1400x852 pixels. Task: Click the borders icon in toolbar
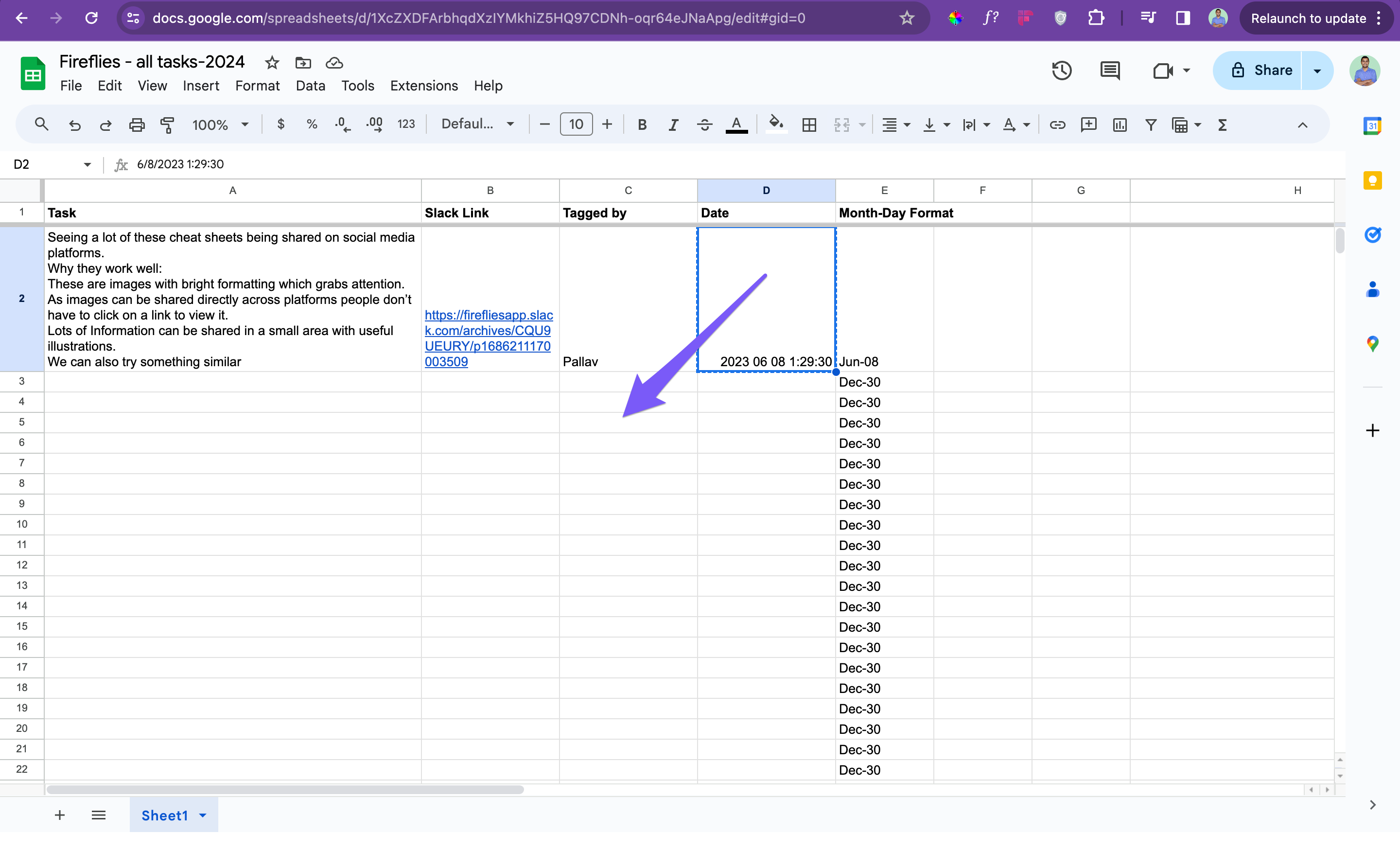point(809,125)
